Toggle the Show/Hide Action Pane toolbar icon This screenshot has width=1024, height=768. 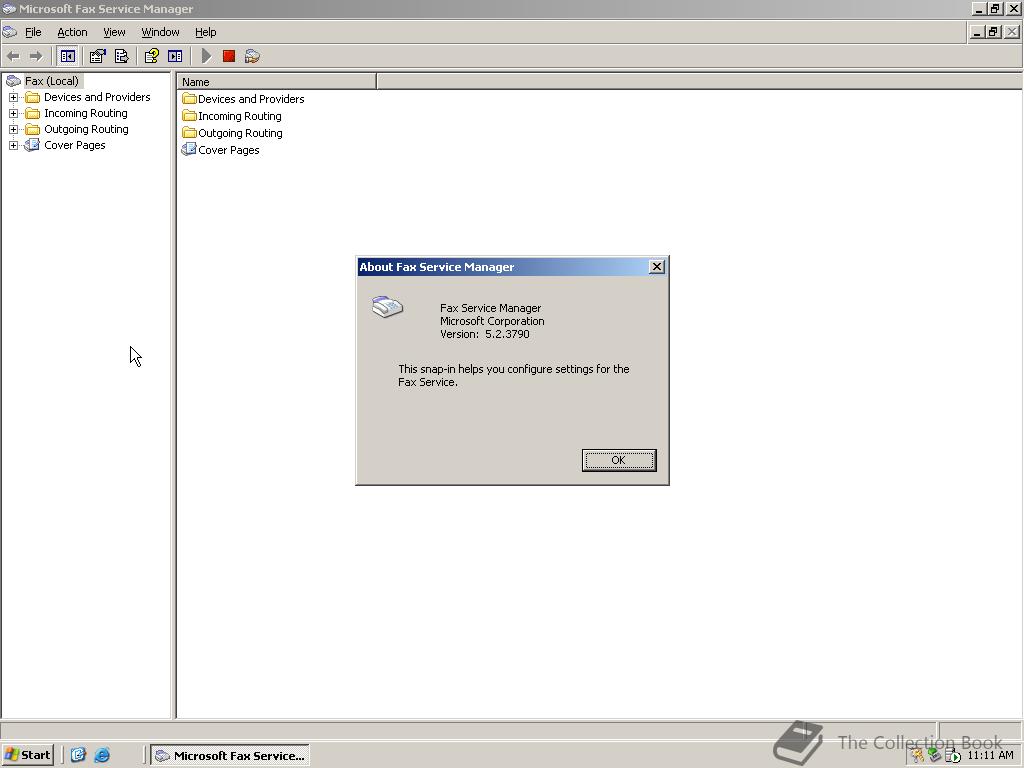(x=175, y=56)
